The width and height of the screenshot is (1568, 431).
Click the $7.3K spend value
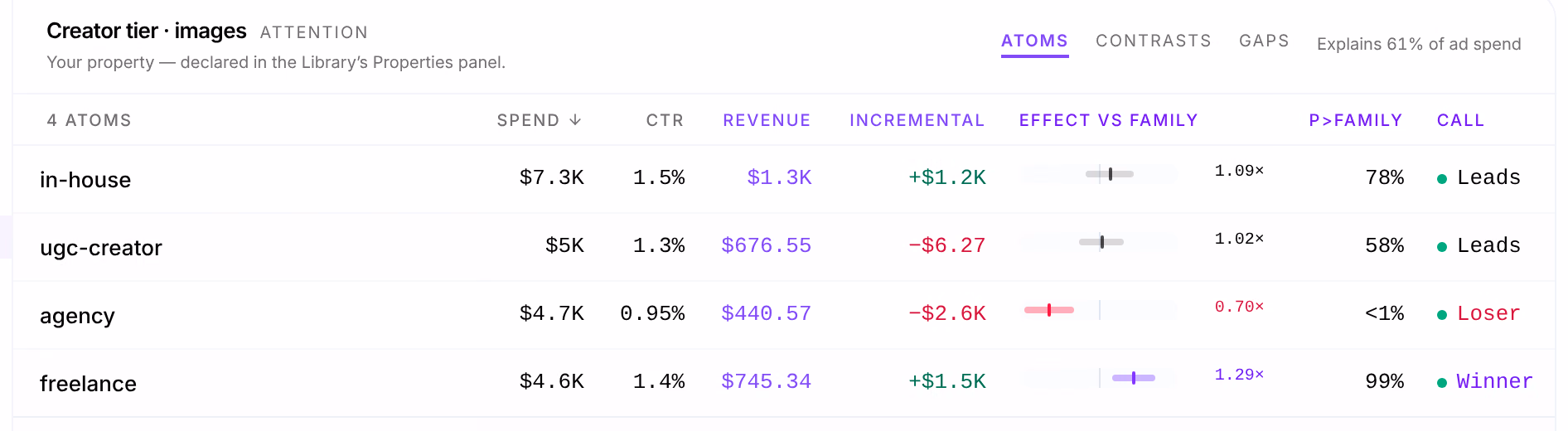click(552, 177)
